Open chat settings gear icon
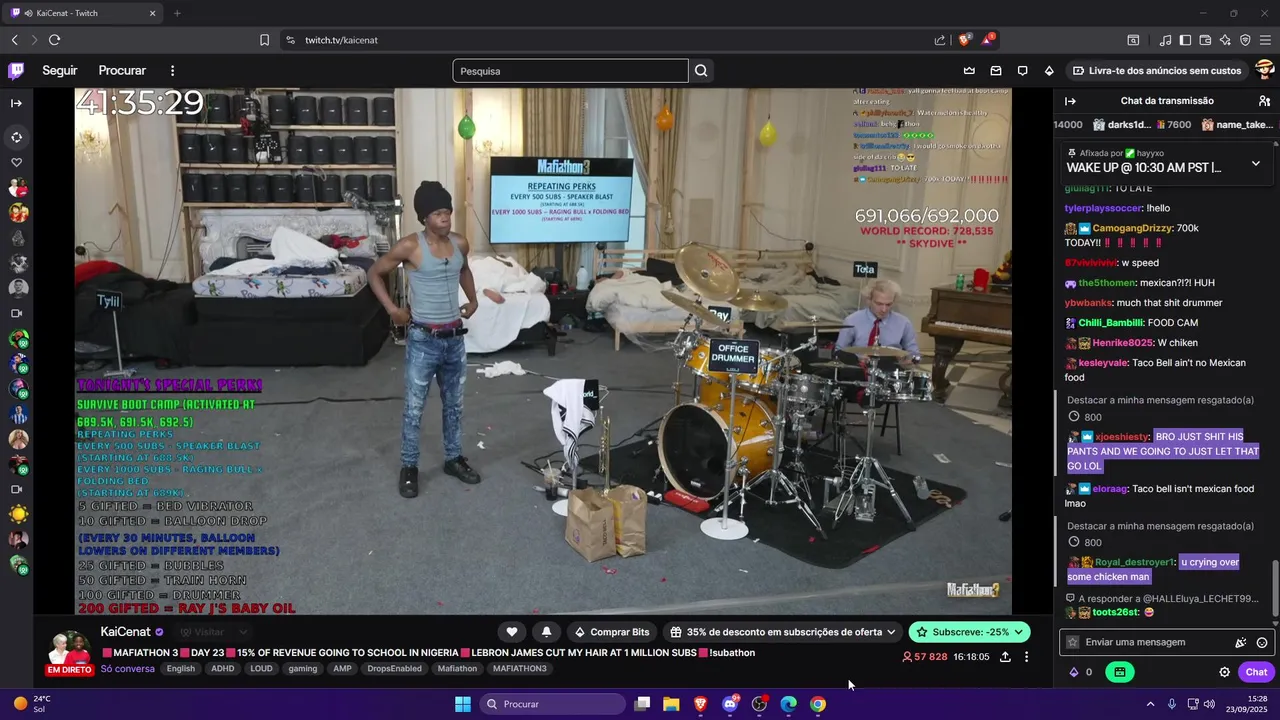Viewport: 1280px width, 720px height. pos(1224,672)
